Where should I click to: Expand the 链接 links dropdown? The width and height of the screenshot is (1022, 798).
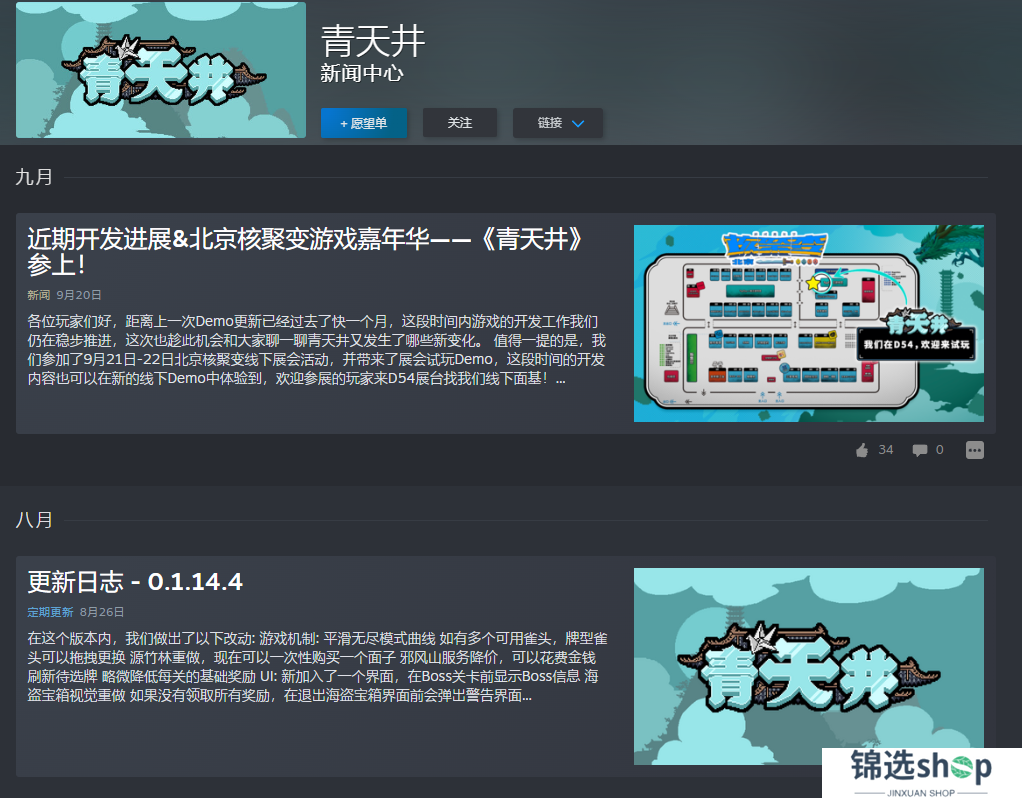tap(557, 123)
